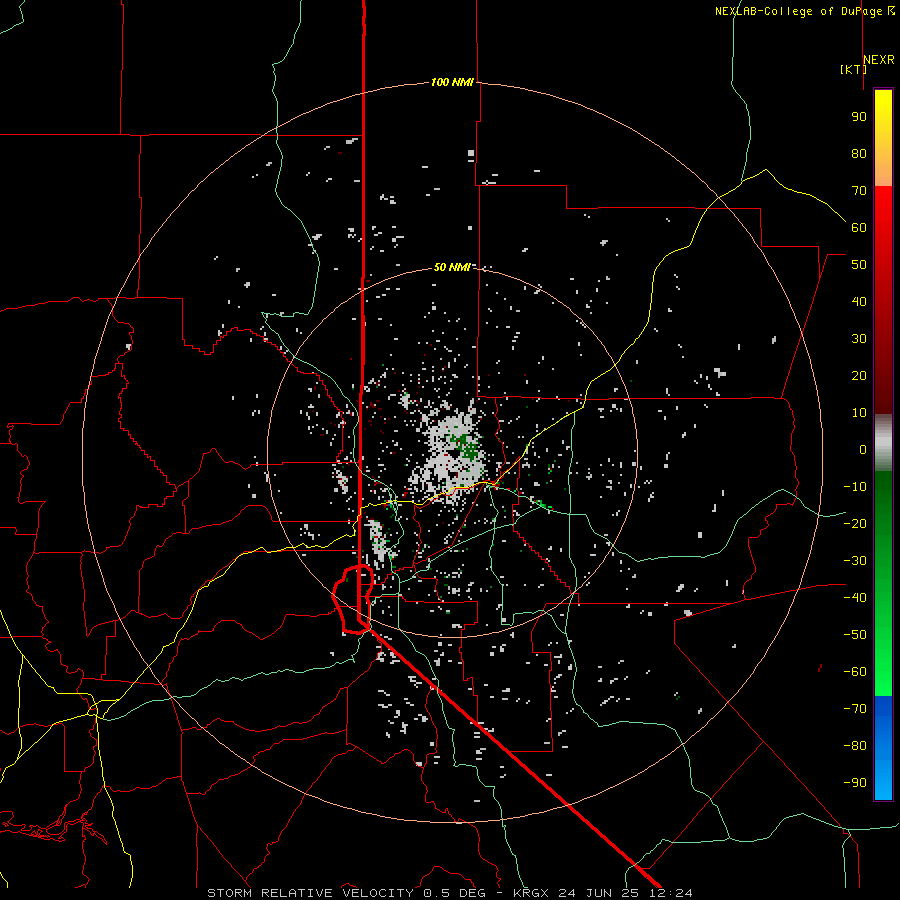
Task: Click the 20 value on velocity scale
Action: pos(859,376)
